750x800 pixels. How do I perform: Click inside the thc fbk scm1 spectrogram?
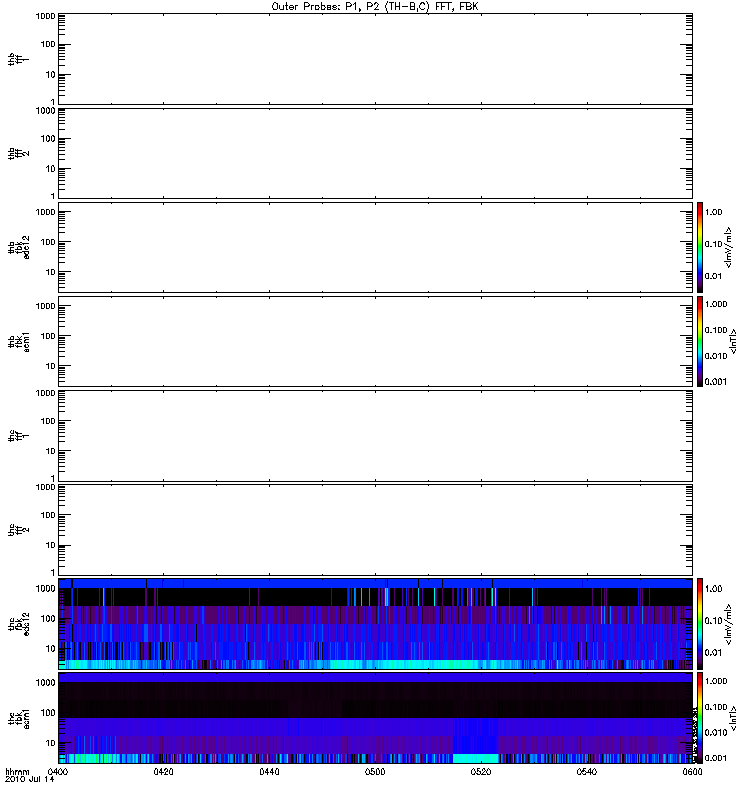[x=376, y=718]
